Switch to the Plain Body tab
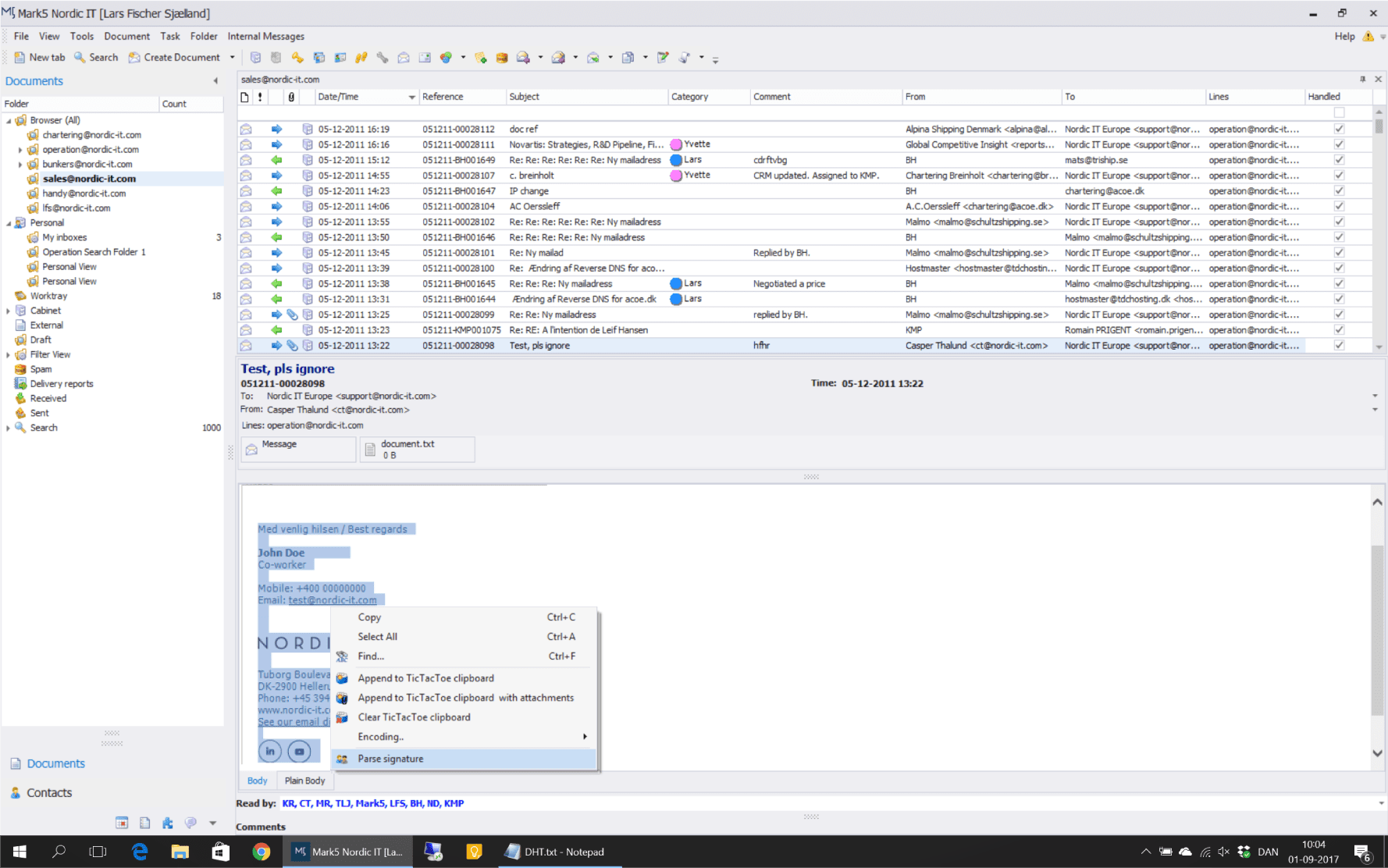 pos(304,781)
